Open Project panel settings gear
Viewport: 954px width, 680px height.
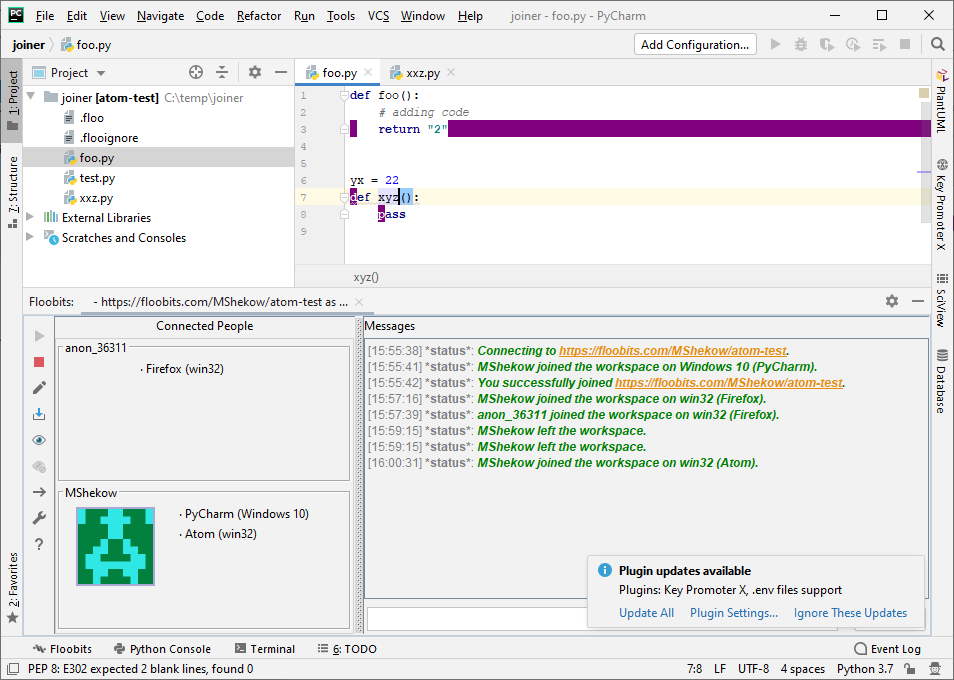255,72
